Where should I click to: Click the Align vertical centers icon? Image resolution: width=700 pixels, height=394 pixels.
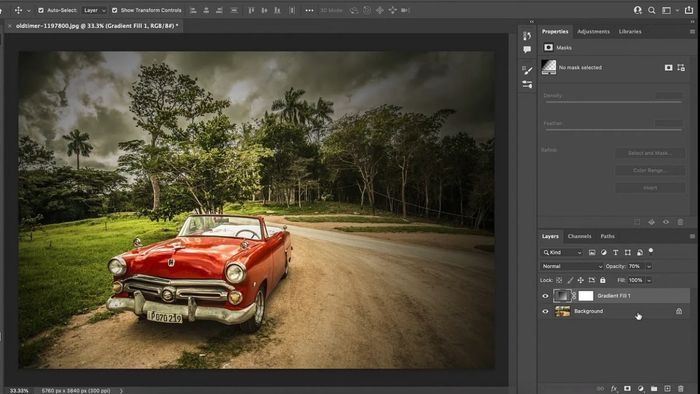264,10
